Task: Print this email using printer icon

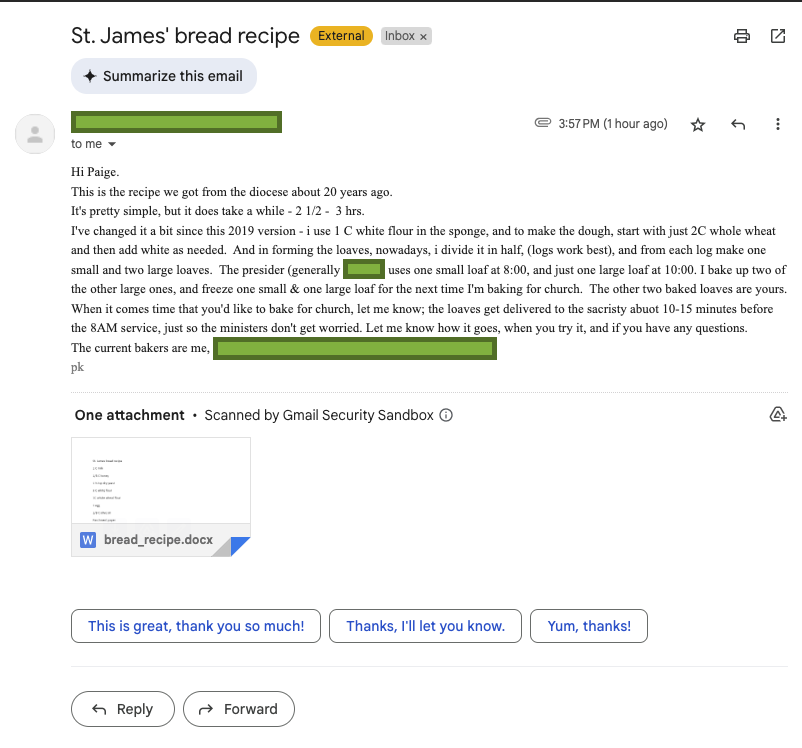Action: (742, 36)
